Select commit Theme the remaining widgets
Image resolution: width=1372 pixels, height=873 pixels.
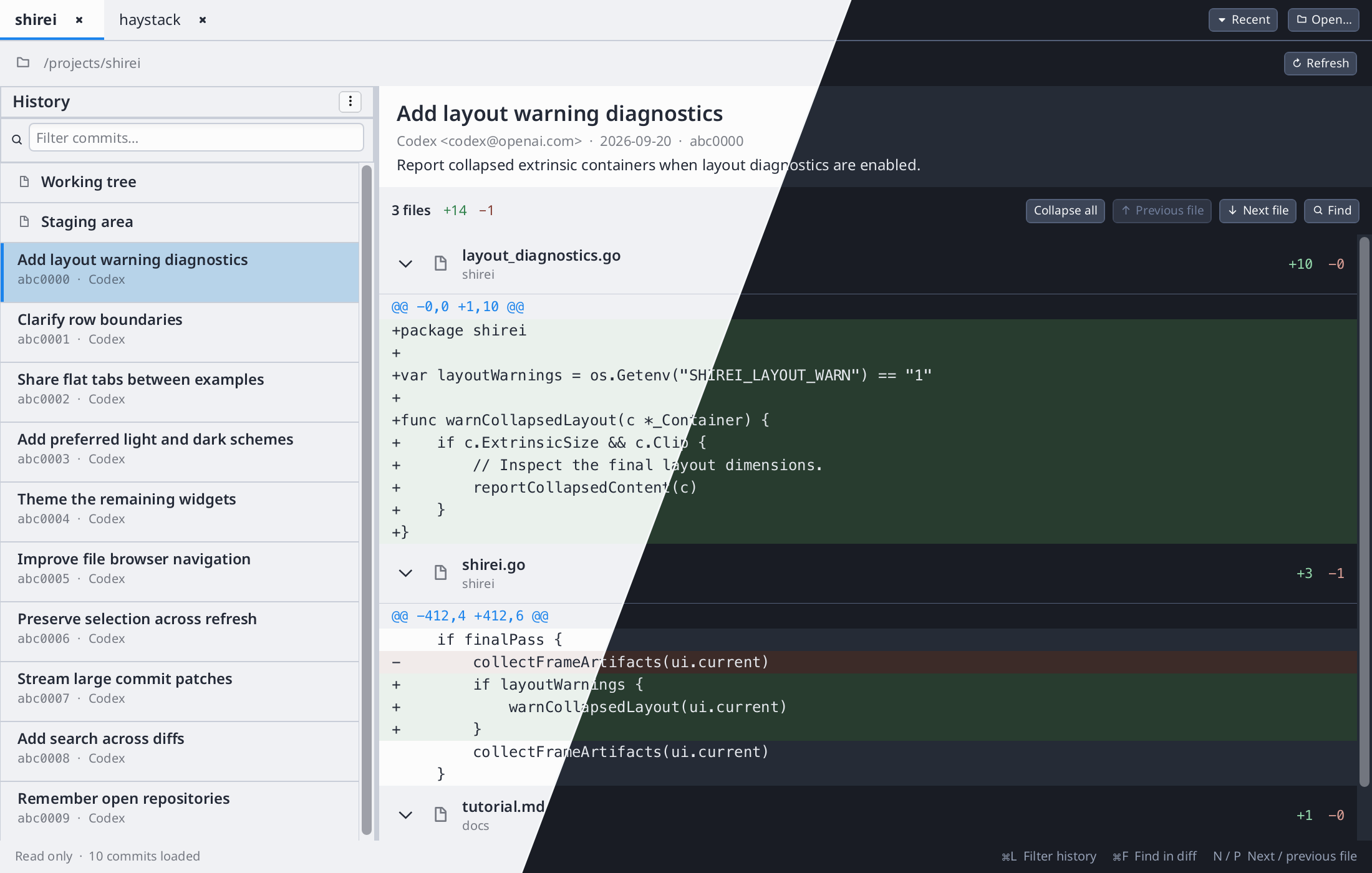(180, 512)
